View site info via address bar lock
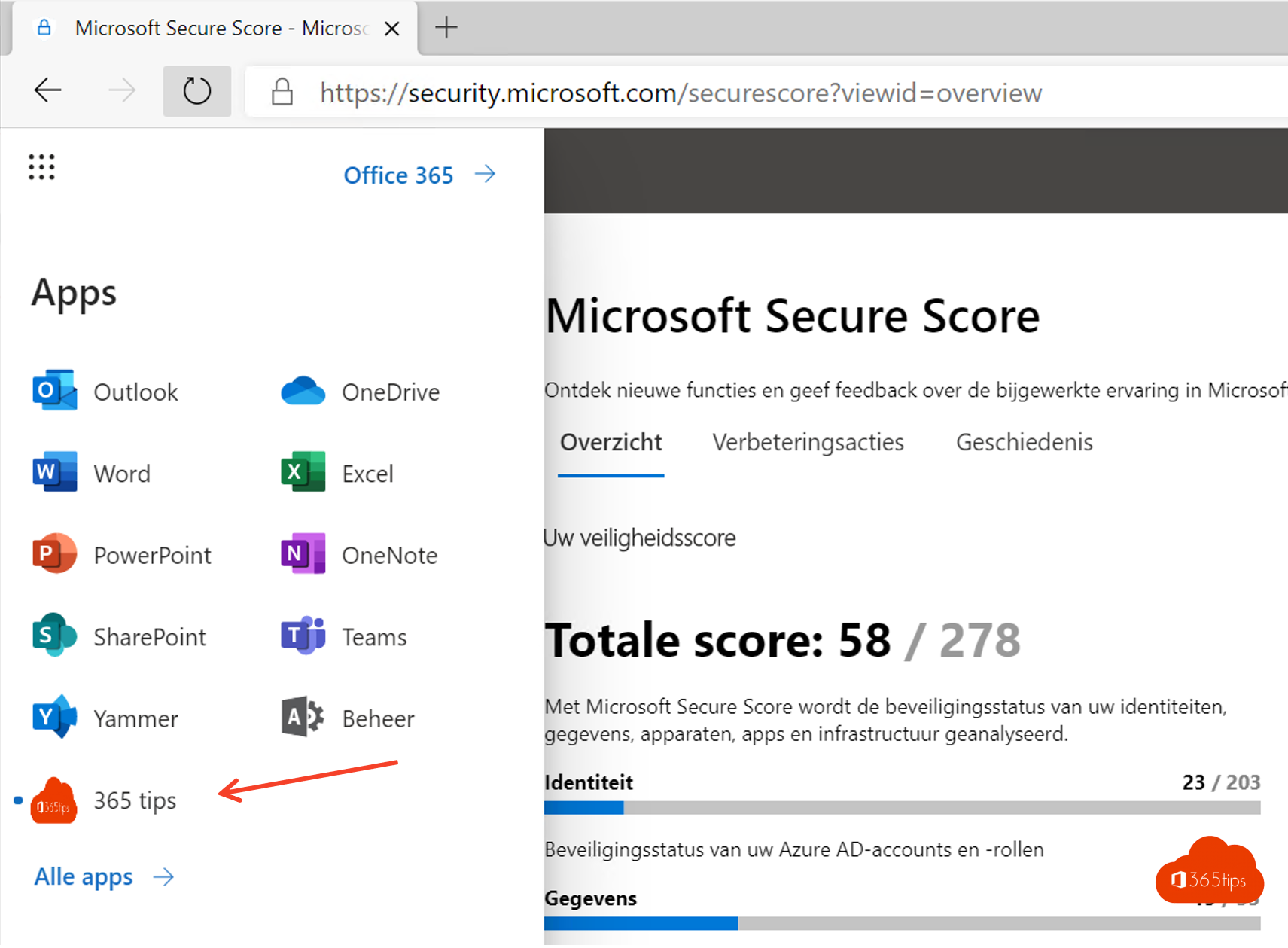The width and height of the screenshot is (1288, 948). click(x=282, y=93)
